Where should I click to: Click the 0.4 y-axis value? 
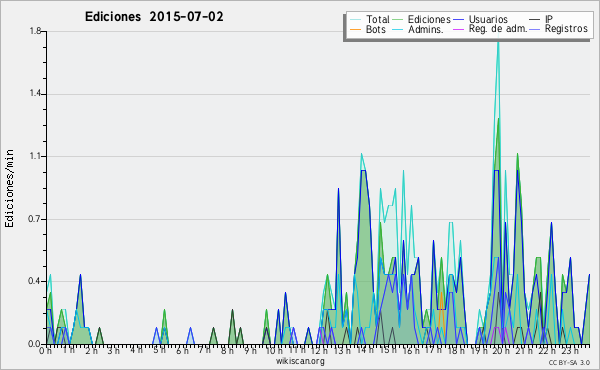click(35, 281)
